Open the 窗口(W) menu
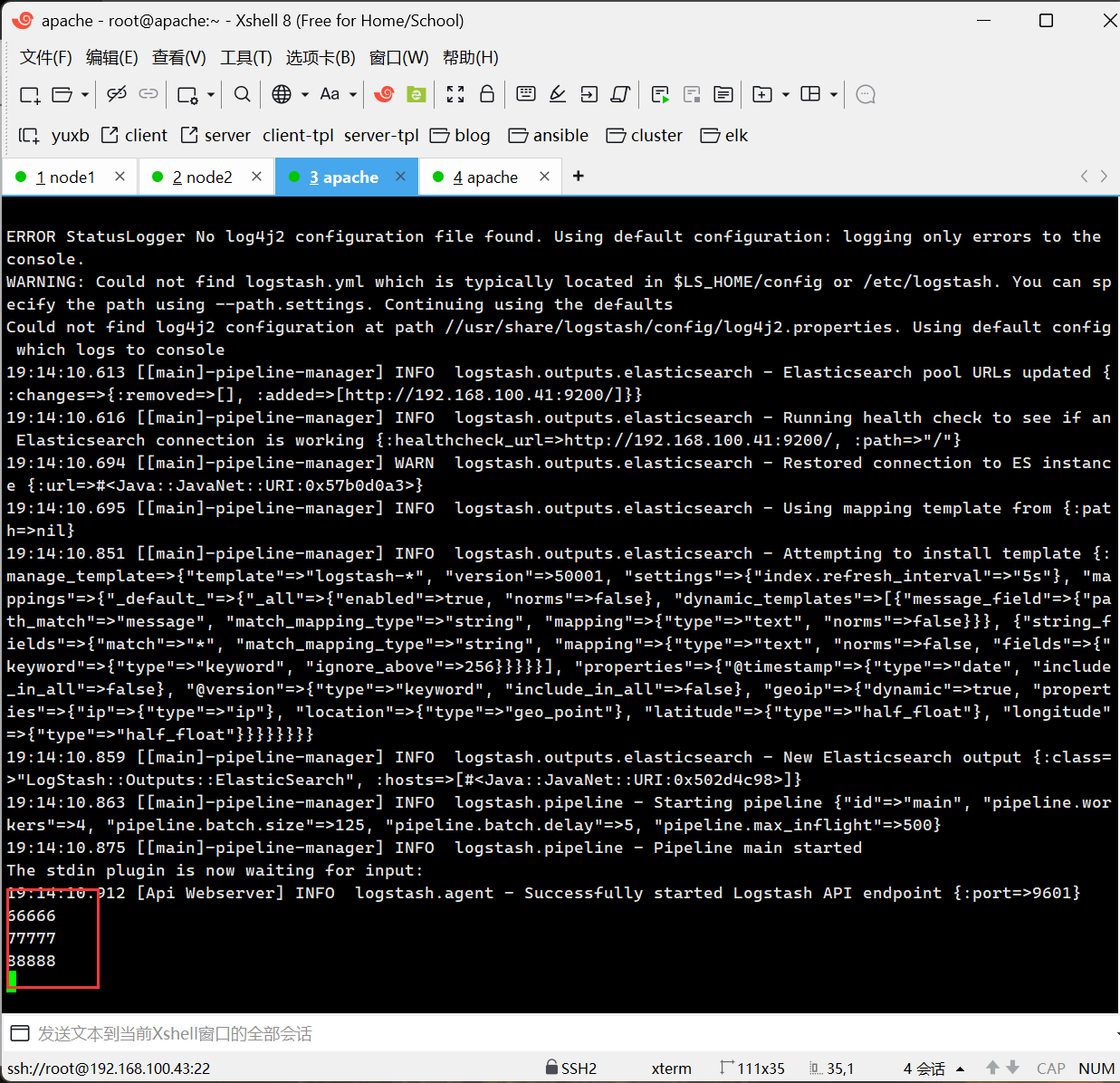Image resolution: width=1120 pixels, height=1083 pixels. pos(399,58)
